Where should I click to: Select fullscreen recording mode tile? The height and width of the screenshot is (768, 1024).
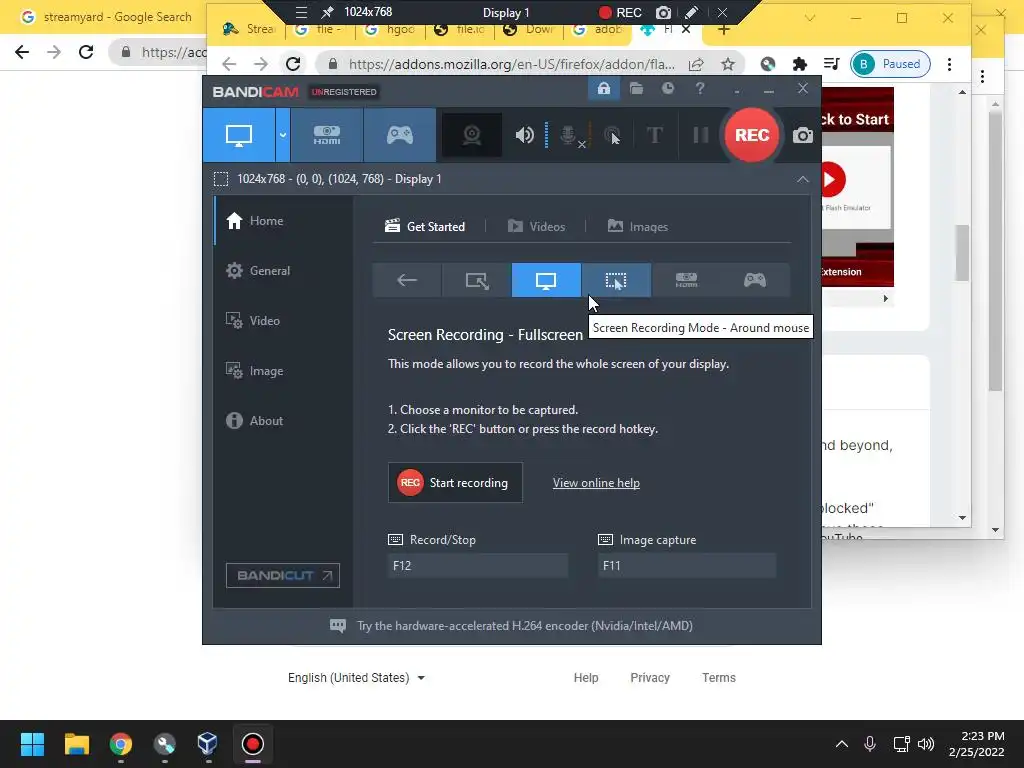tap(546, 280)
